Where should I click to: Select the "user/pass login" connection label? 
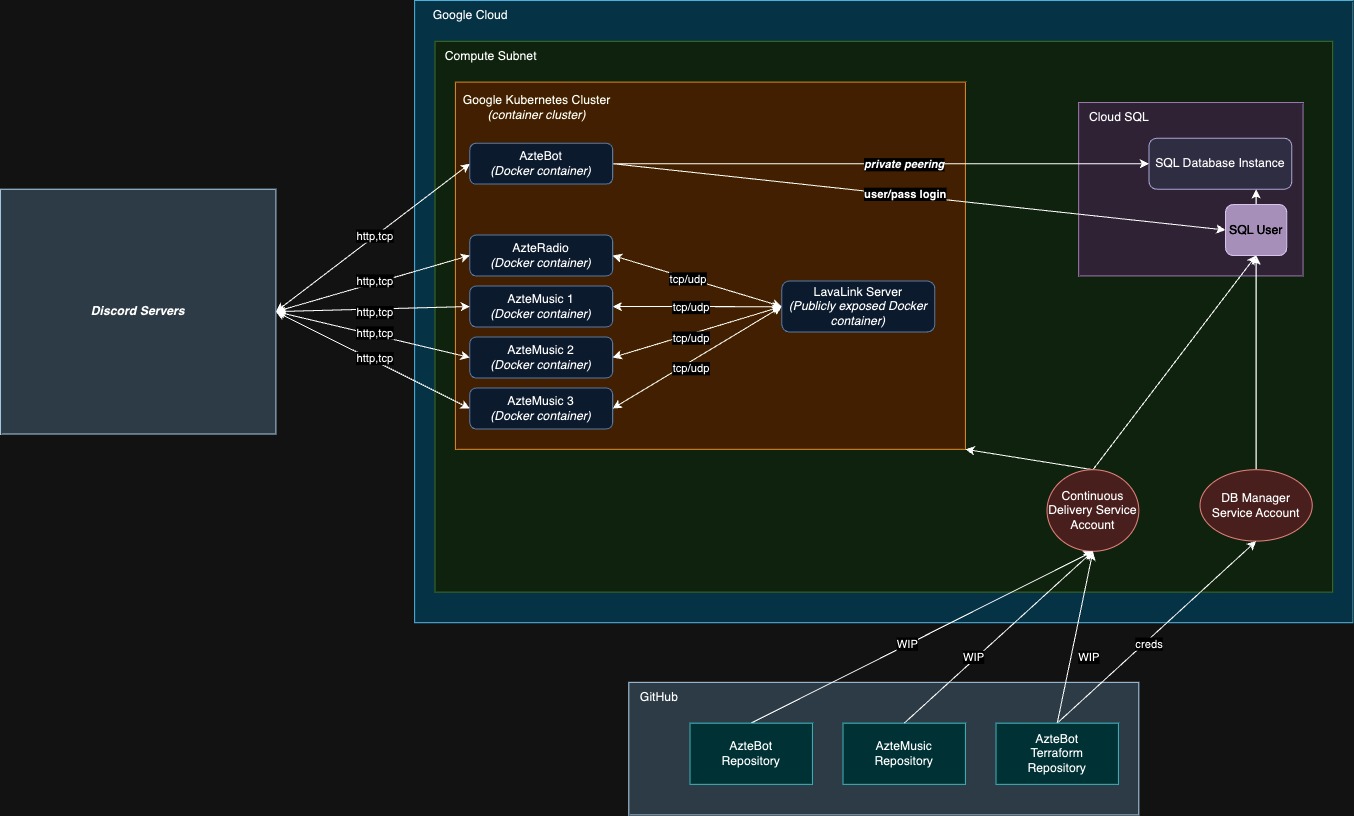tap(905, 193)
